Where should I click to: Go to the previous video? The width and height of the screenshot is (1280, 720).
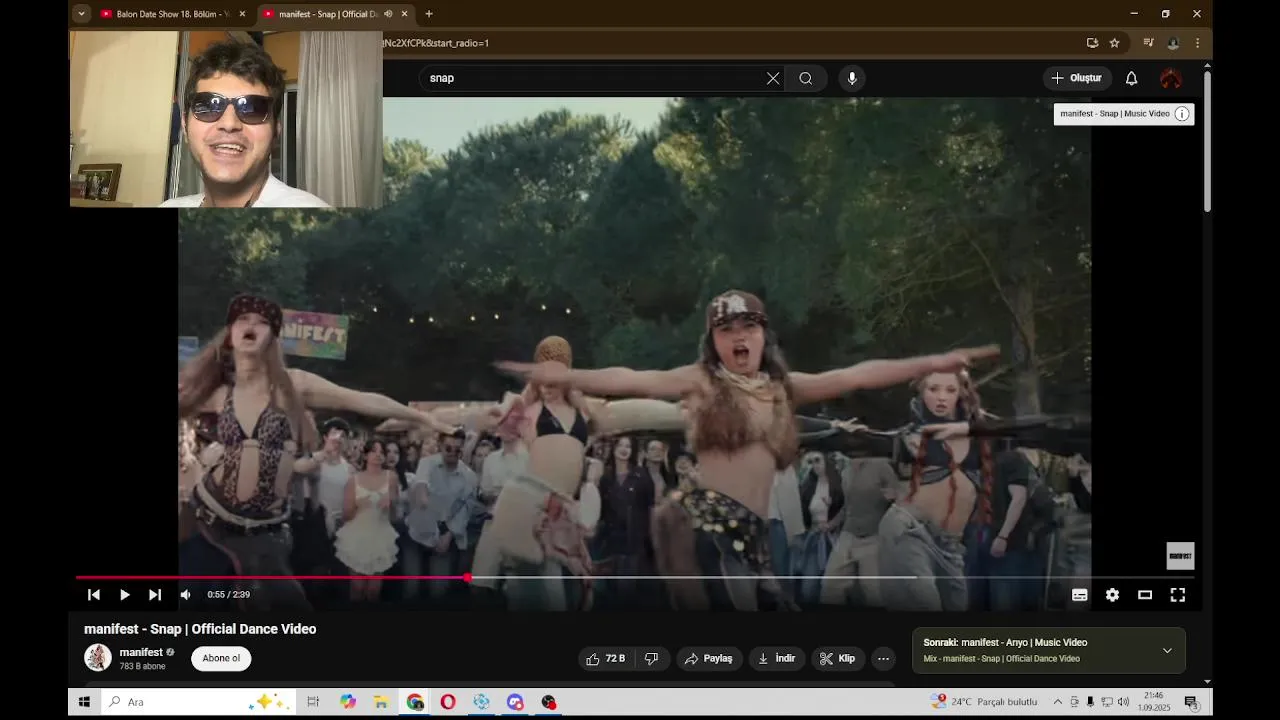94,595
